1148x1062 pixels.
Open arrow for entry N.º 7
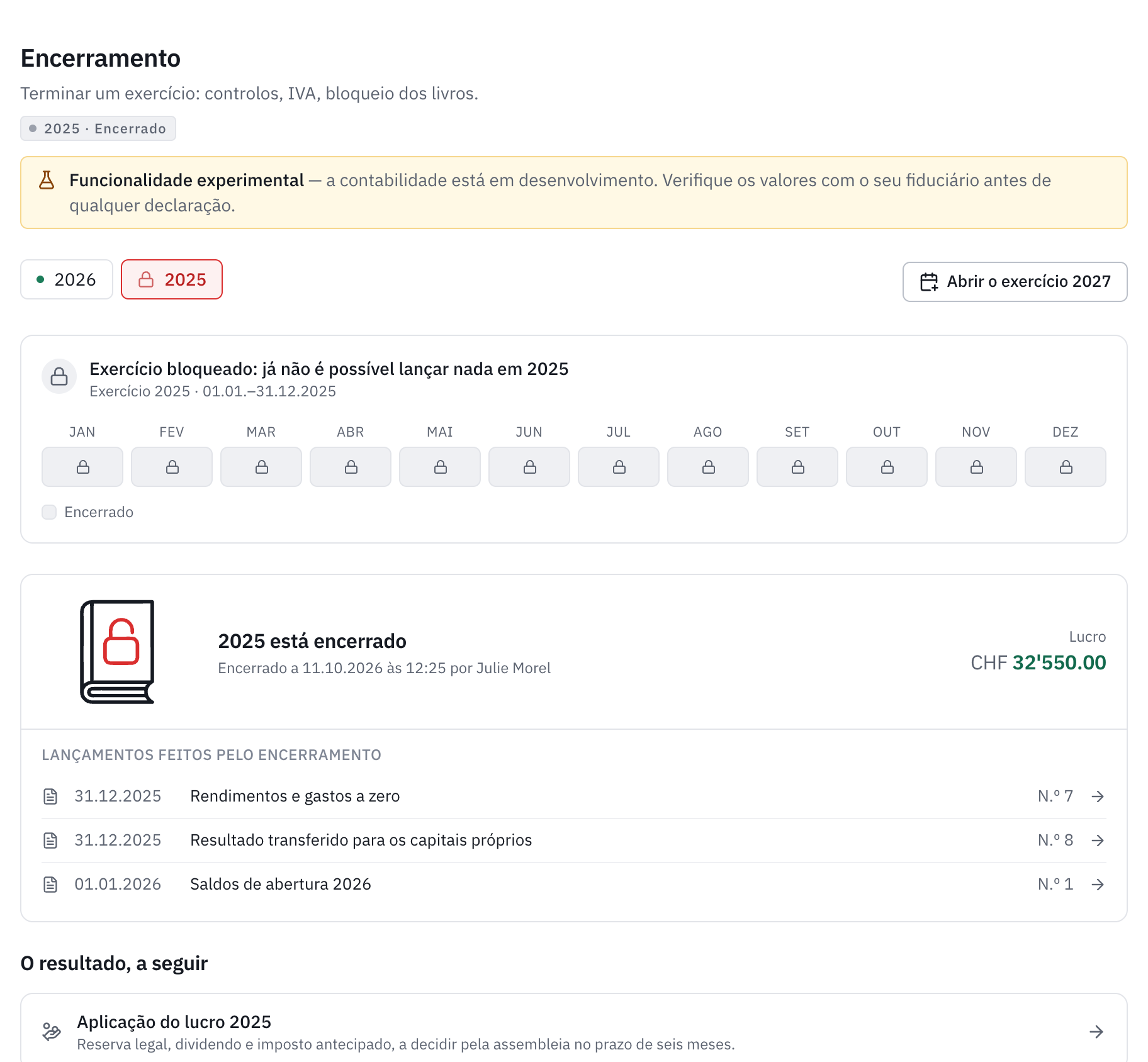pos(1098,796)
